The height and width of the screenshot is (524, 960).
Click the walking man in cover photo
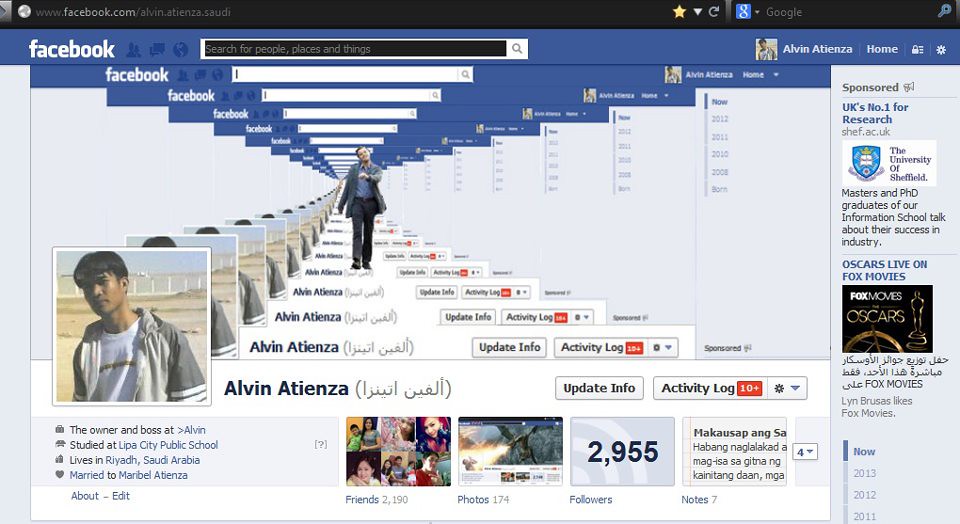tap(362, 208)
